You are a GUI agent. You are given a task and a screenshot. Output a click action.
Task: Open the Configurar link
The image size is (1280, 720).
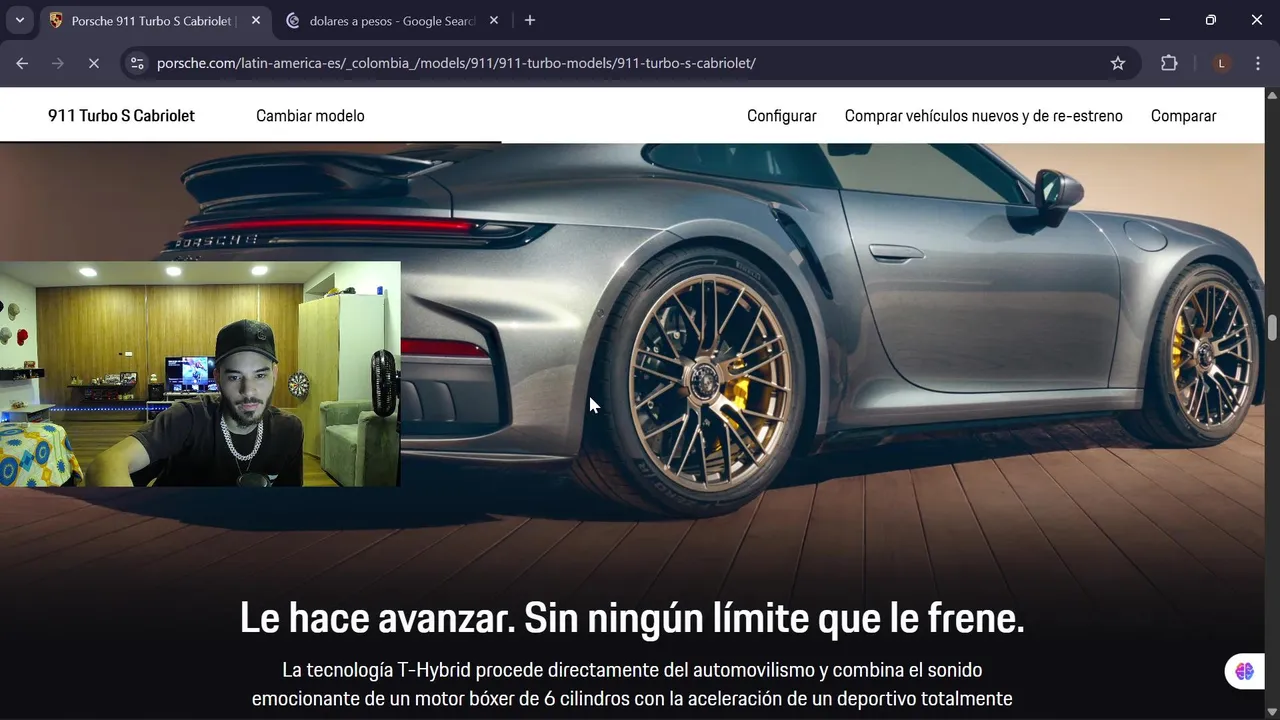(x=782, y=116)
